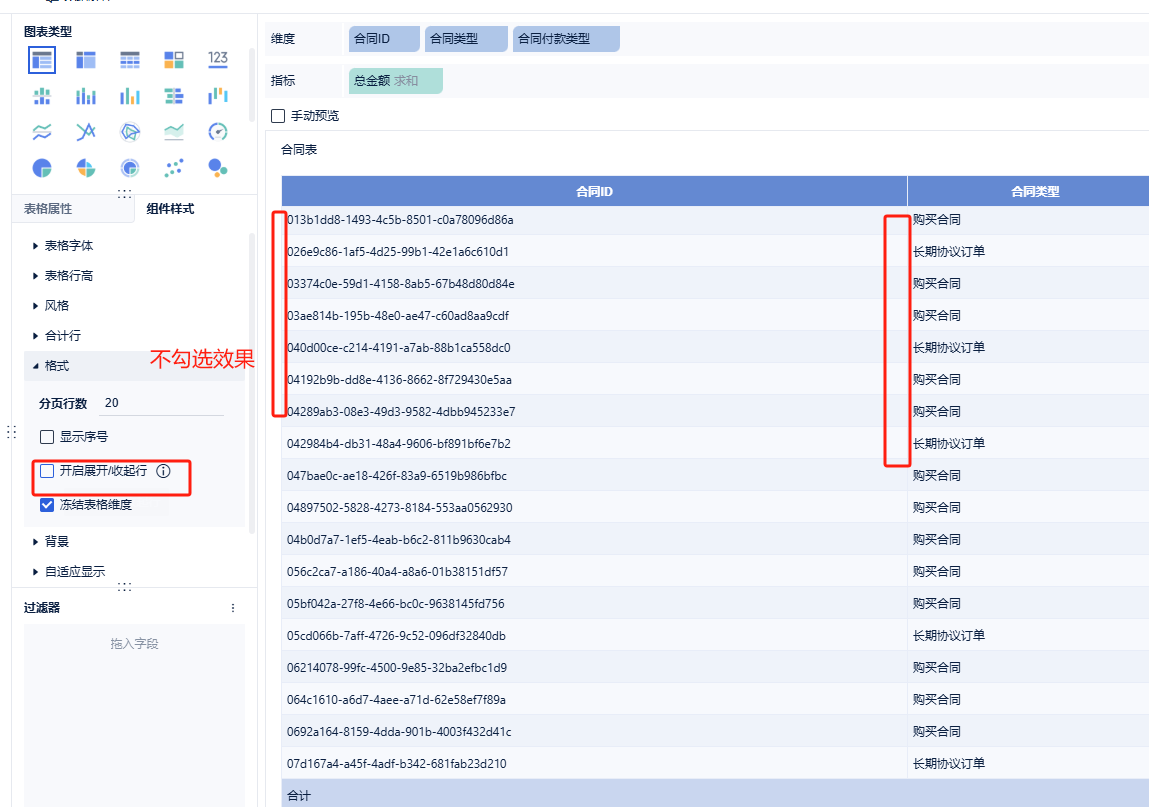Expand the 风格 section
The image size is (1149, 807).
tap(51, 306)
